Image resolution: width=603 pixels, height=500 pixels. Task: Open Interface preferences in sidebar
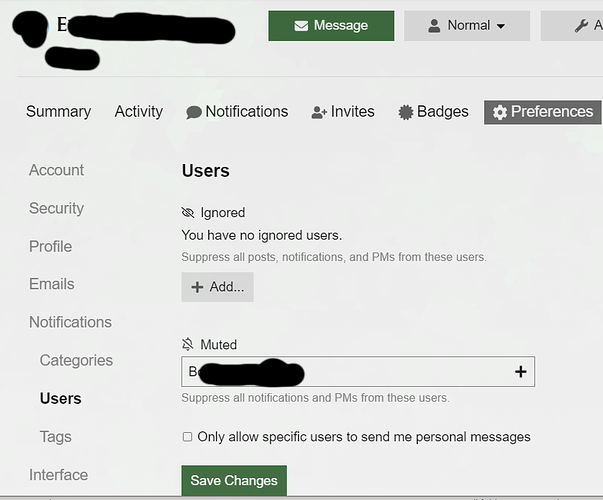click(x=58, y=475)
